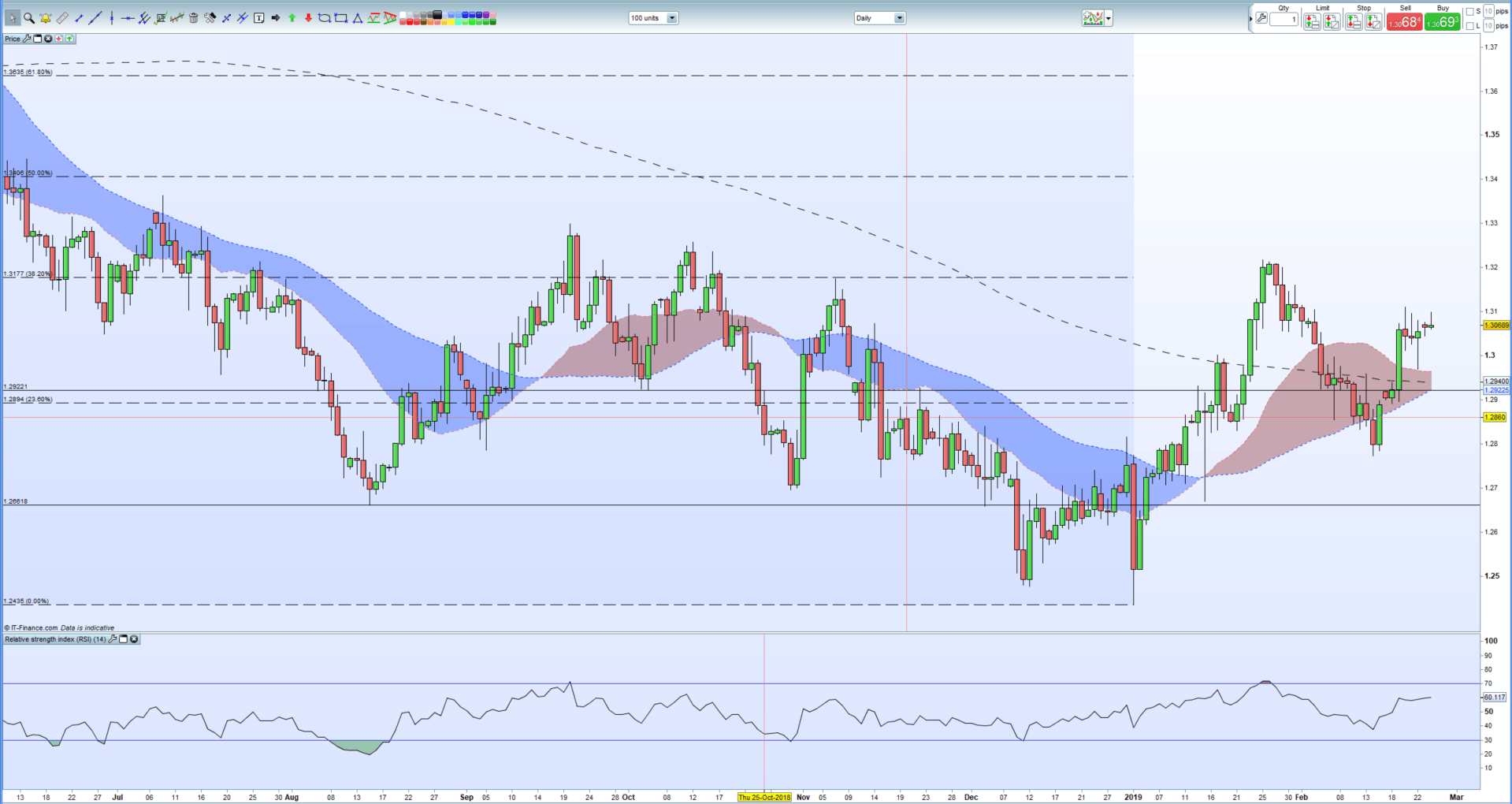This screenshot has width=1512, height=804.
Task: Click the 60.117 RSI value tag
Action: 1495,697
